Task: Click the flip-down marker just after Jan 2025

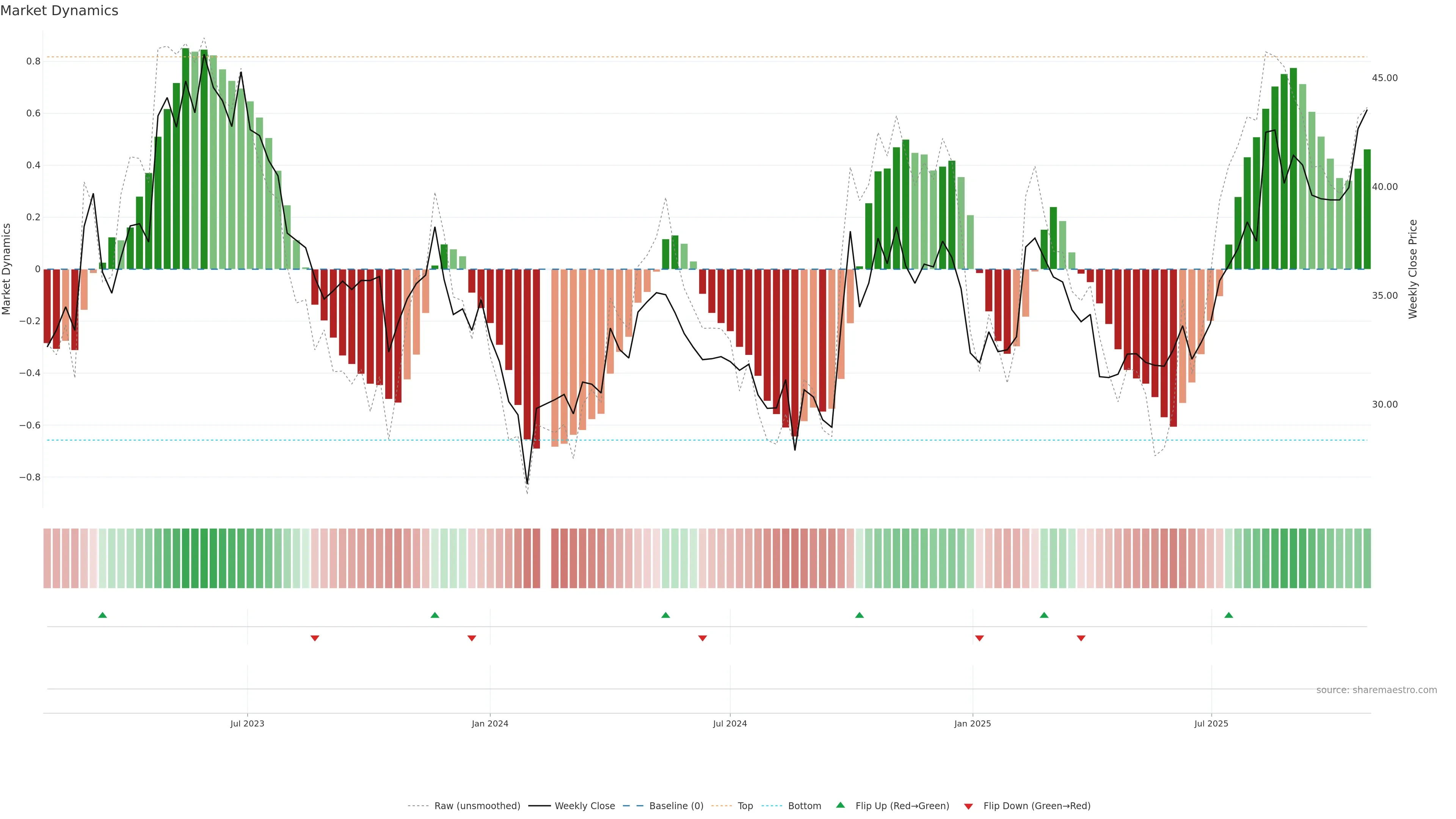Action: tap(979, 638)
